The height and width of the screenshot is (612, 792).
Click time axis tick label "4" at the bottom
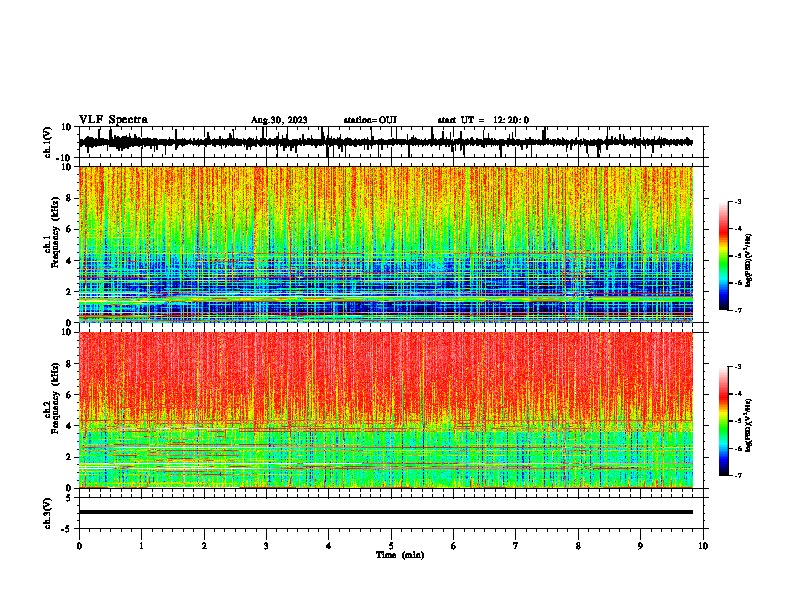tap(329, 546)
